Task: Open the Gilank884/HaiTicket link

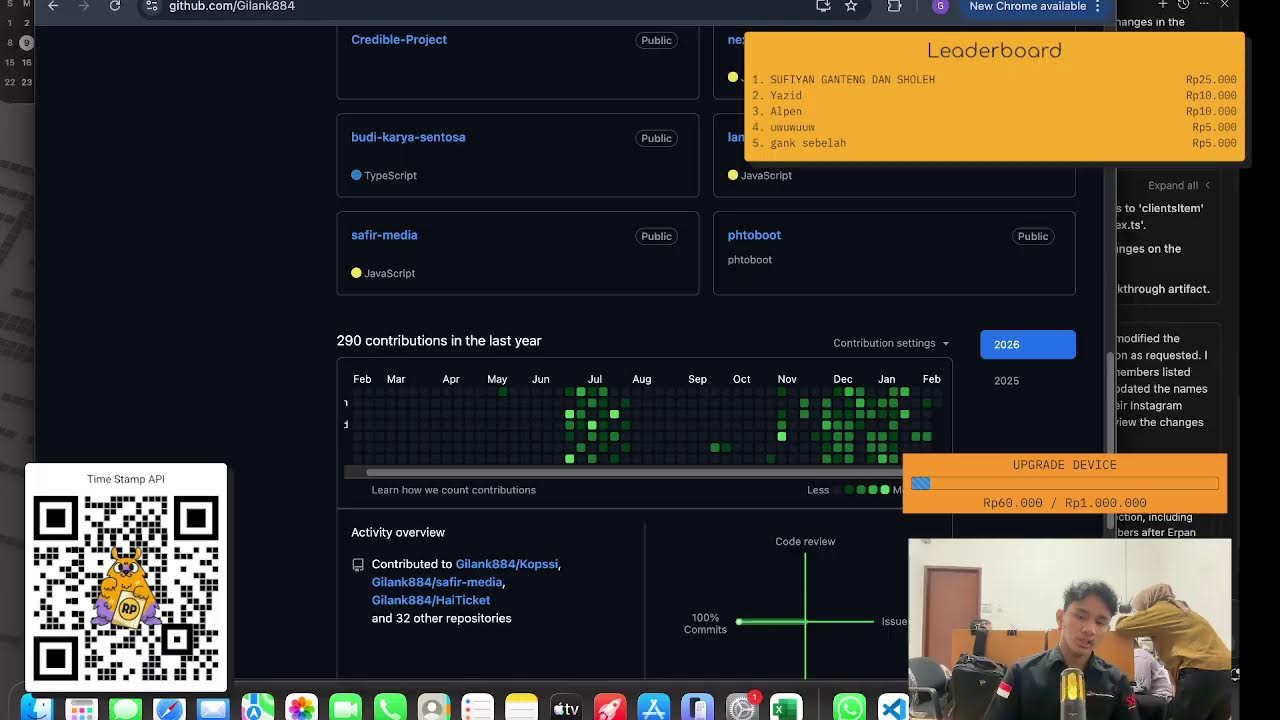Action: [x=431, y=600]
